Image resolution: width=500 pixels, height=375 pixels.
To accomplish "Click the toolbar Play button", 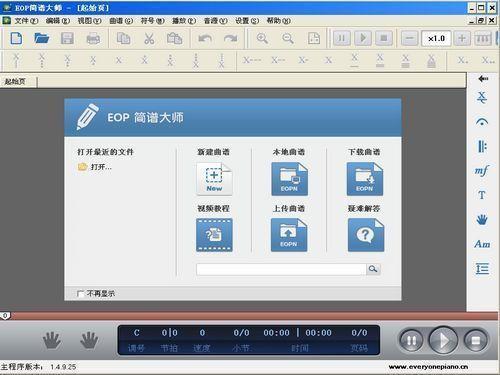I will tap(363, 38).
